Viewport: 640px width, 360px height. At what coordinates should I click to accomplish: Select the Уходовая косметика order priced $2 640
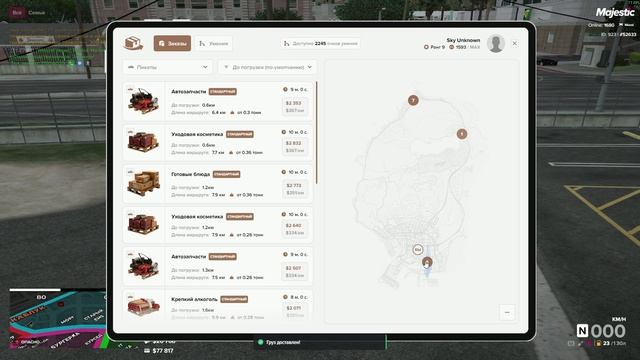point(218,225)
